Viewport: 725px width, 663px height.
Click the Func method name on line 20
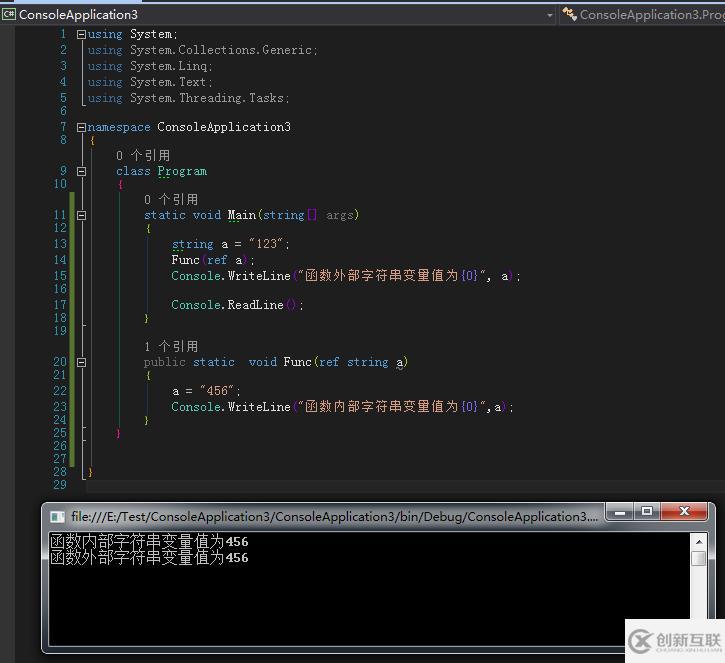pos(297,362)
